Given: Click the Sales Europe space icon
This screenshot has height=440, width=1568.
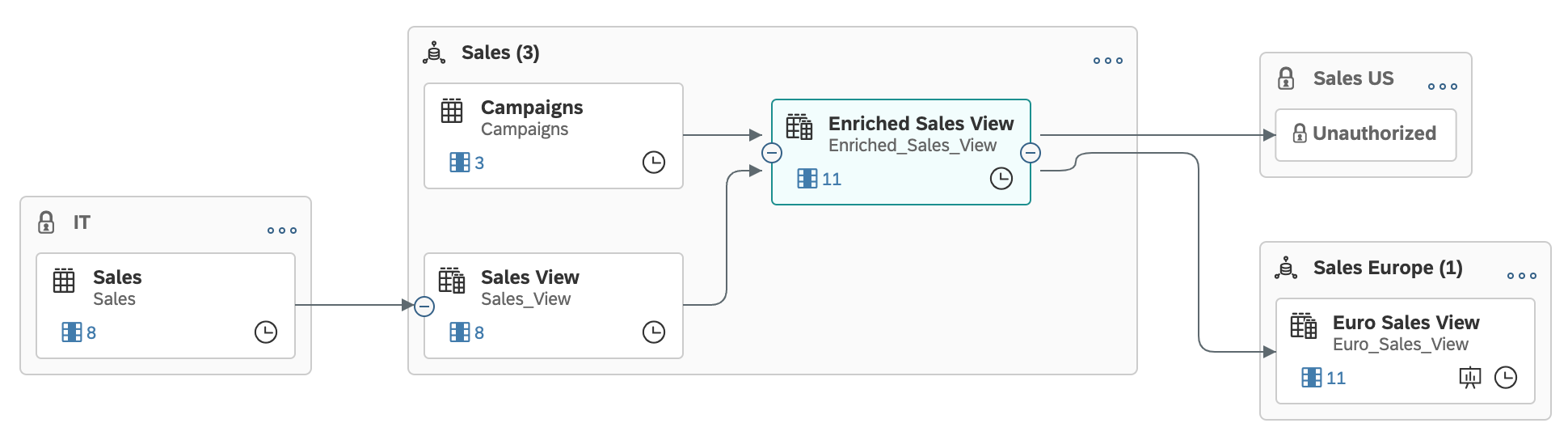Looking at the screenshot, I should click(1286, 268).
